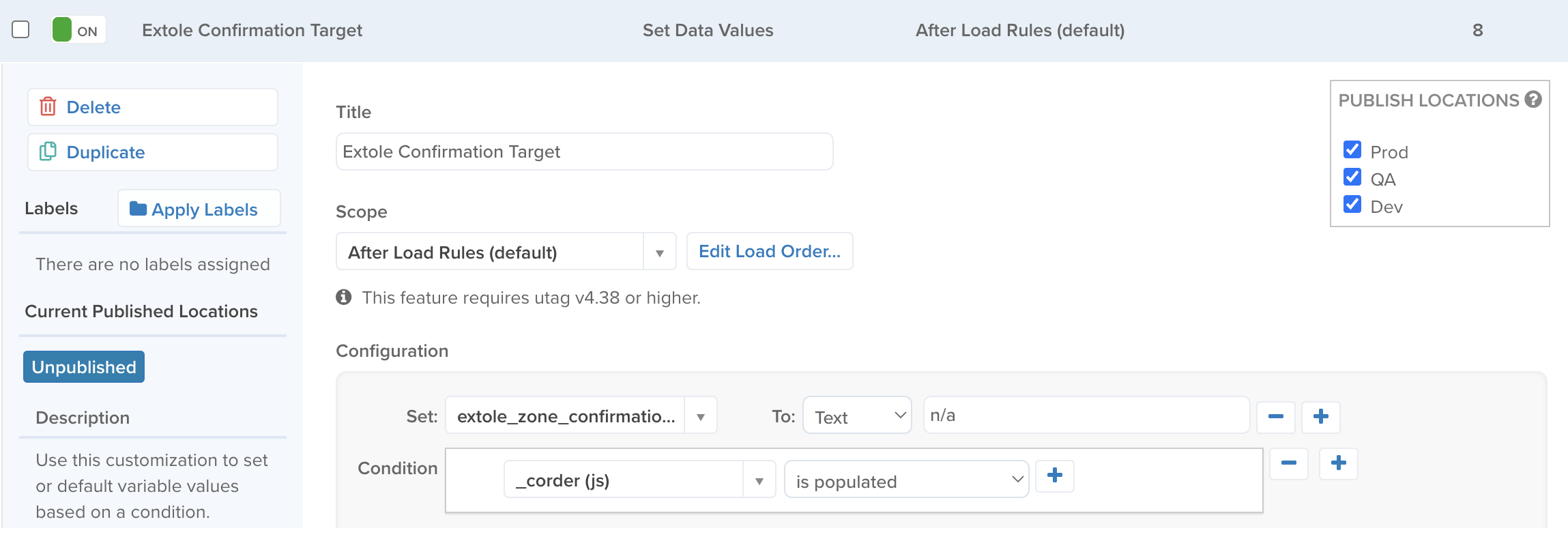Open the To type Text dropdown
The image size is (1568, 539).
click(x=857, y=416)
